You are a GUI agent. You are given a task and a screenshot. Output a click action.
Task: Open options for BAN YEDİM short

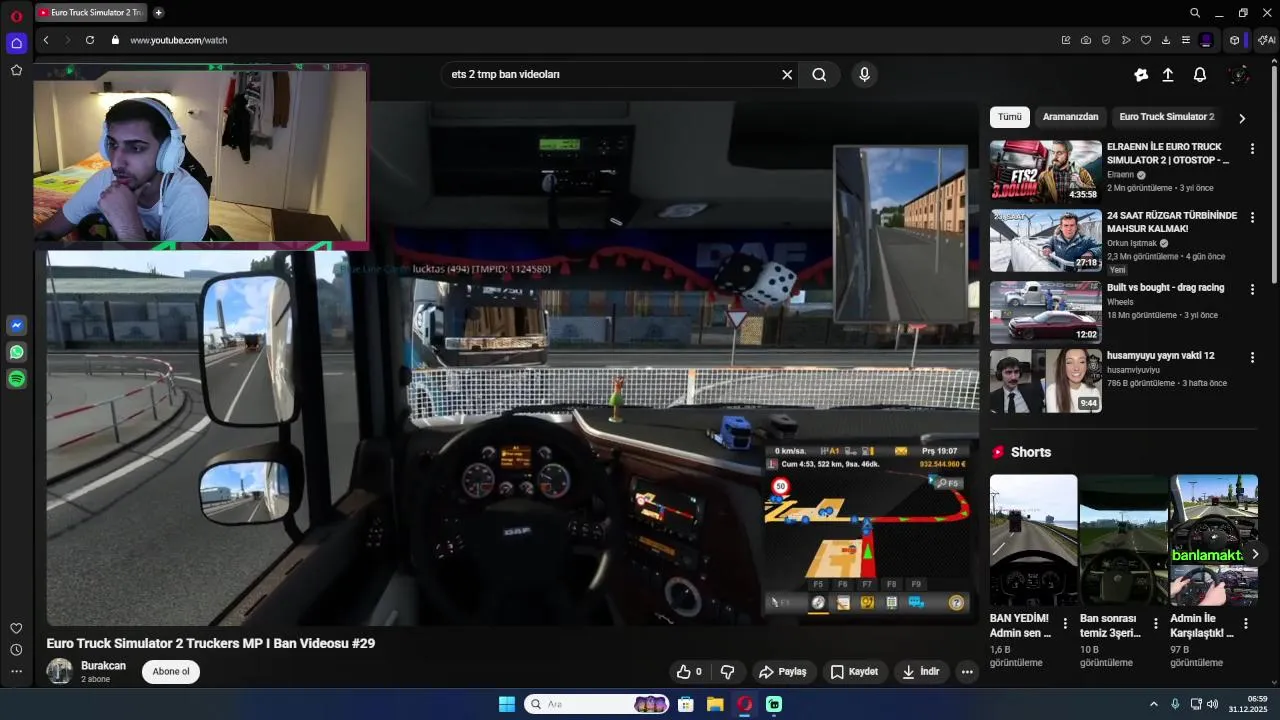[1065, 624]
